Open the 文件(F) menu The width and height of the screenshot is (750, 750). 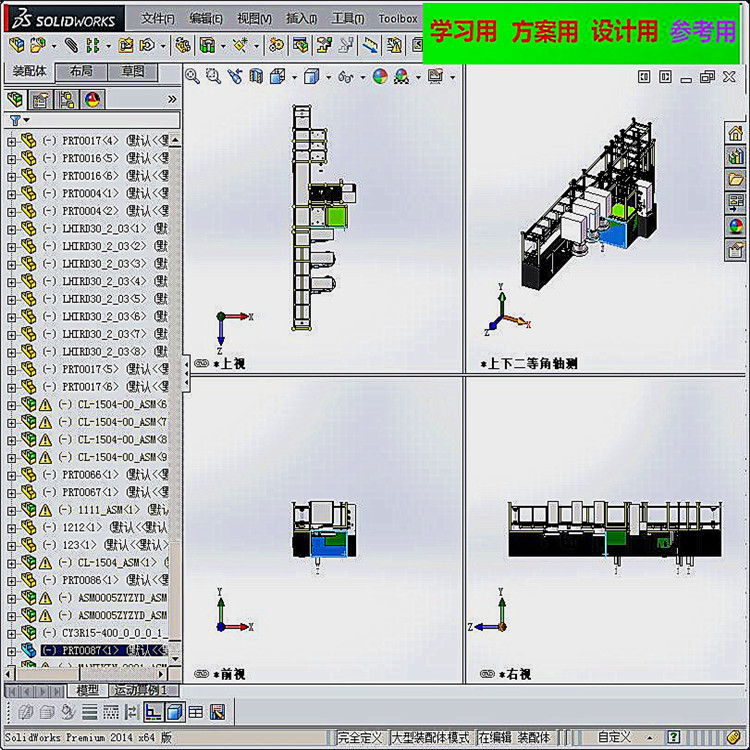click(158, 19)
